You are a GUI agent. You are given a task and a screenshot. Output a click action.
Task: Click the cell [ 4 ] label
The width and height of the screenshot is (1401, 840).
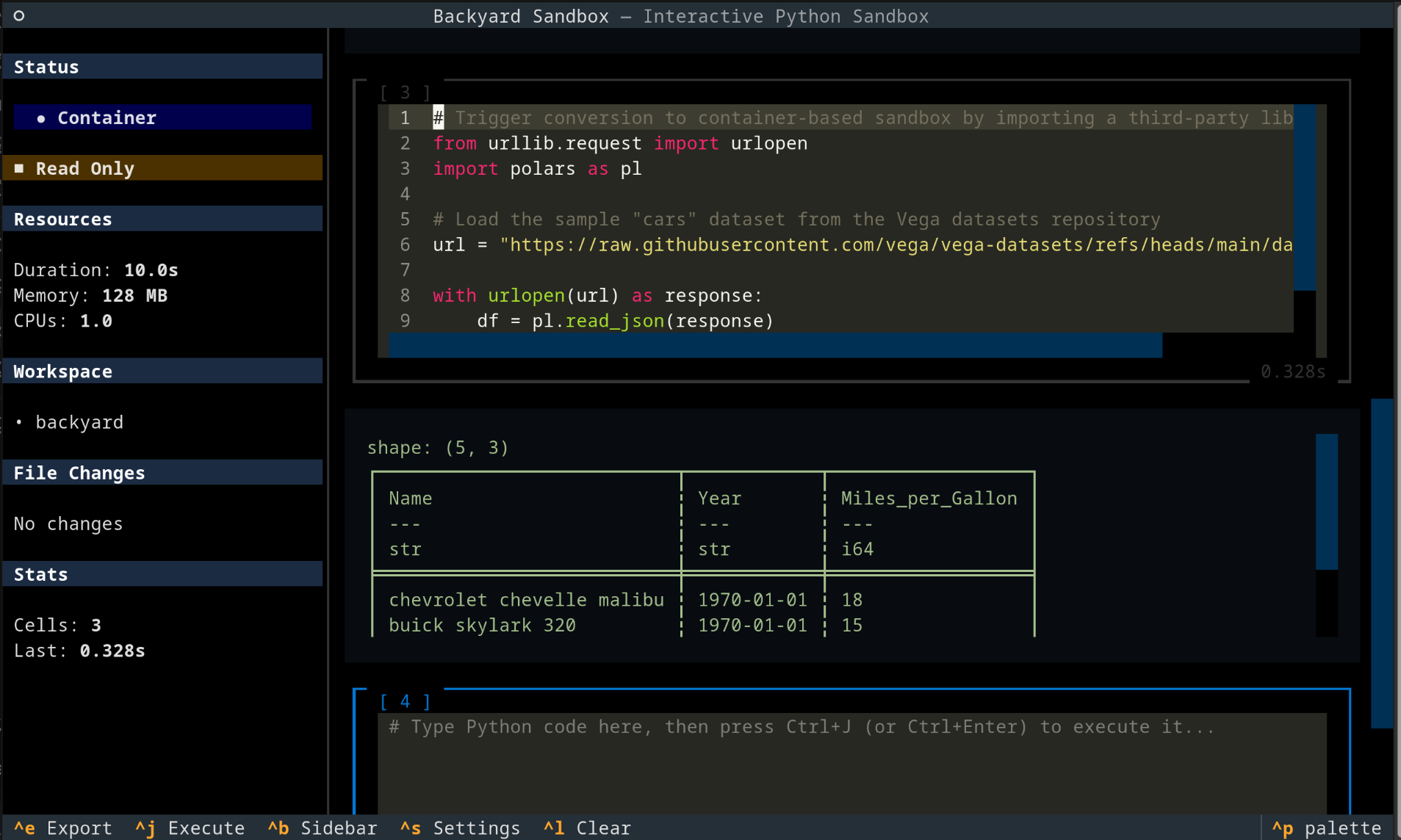point(405,701)
